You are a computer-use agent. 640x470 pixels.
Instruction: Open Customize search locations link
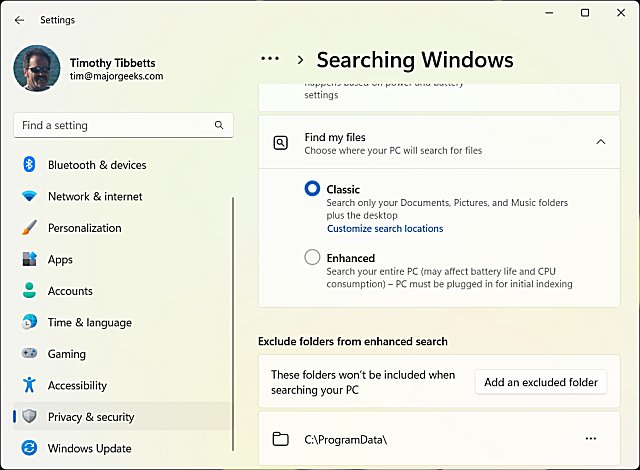(x=385, y=229)
